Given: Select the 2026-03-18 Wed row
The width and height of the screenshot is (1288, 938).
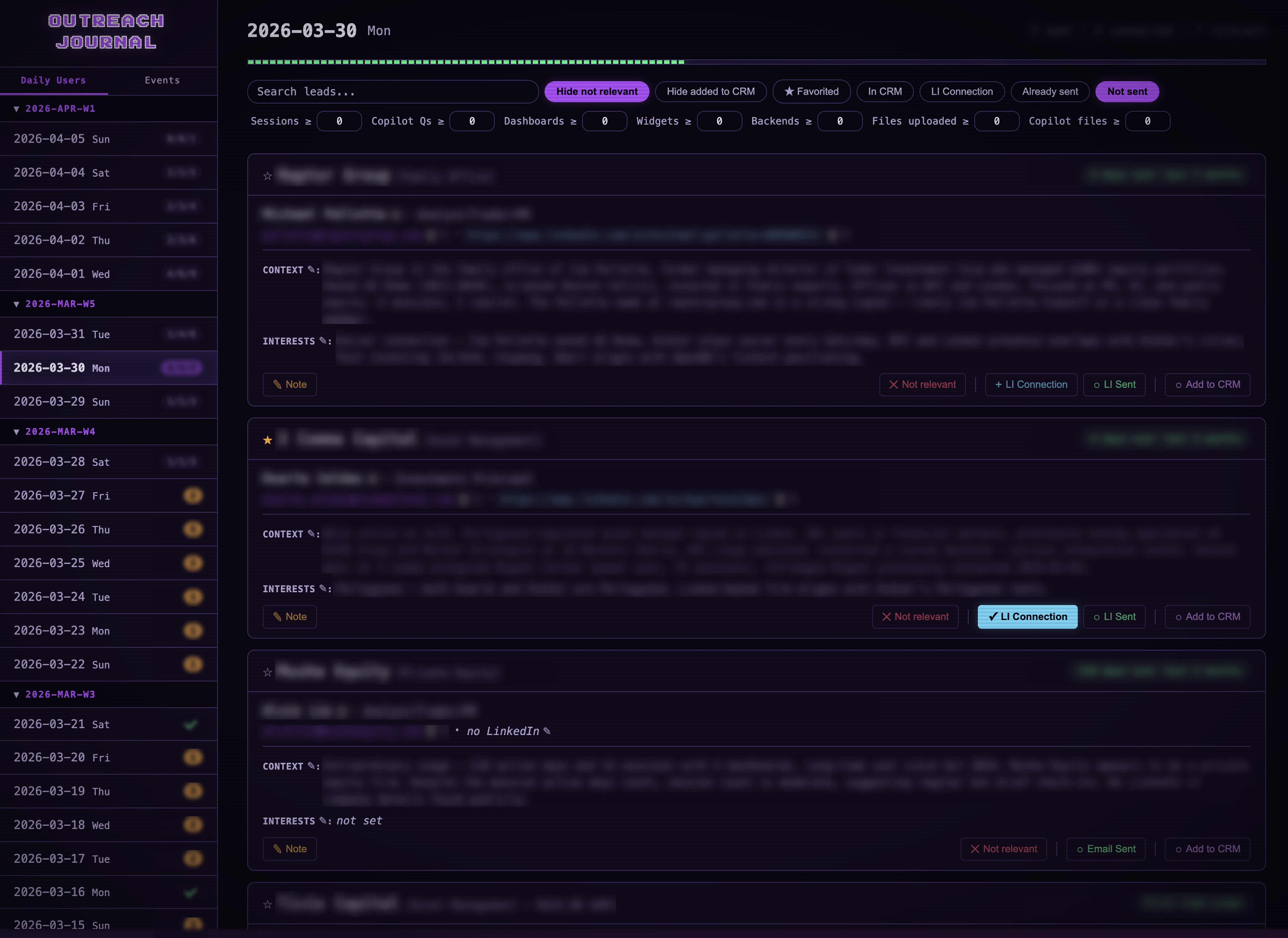Looking at the screenshot, I should point(109,825).
